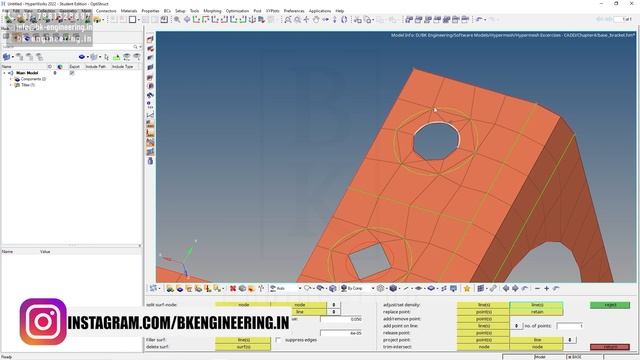Click the search magnifier in model browser
This screenshot has height=360, width=640.
136,47
